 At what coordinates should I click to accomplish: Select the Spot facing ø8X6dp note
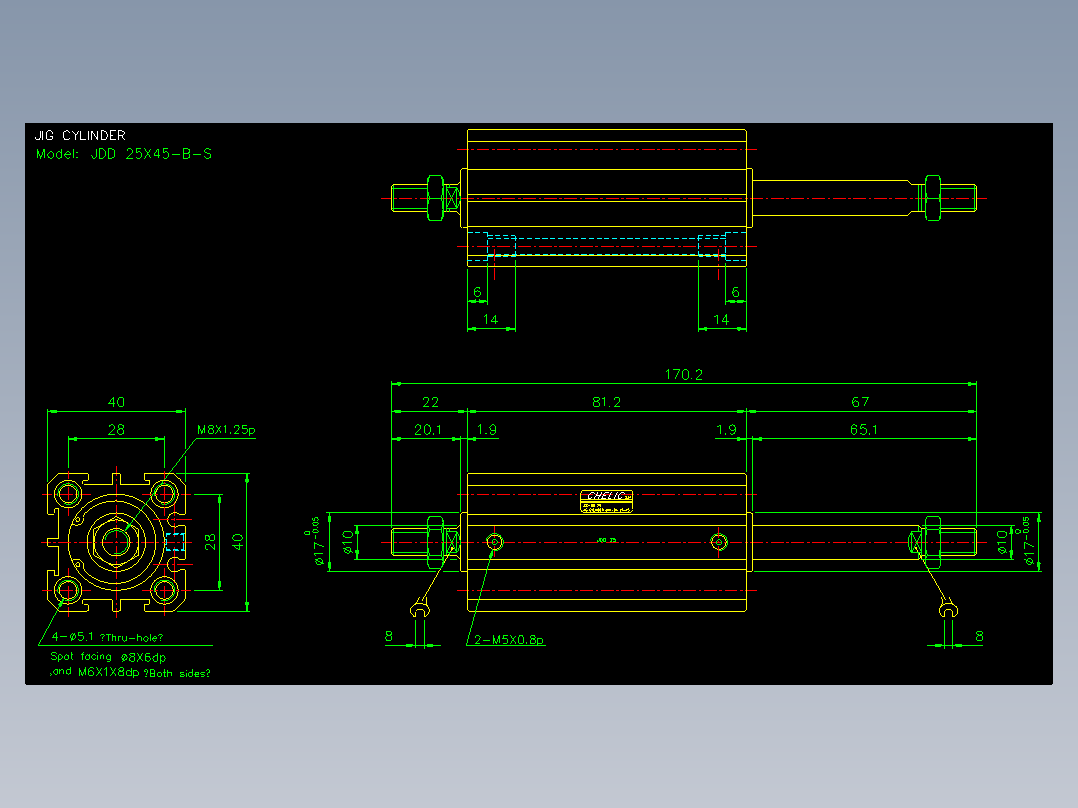coord(108,657)
